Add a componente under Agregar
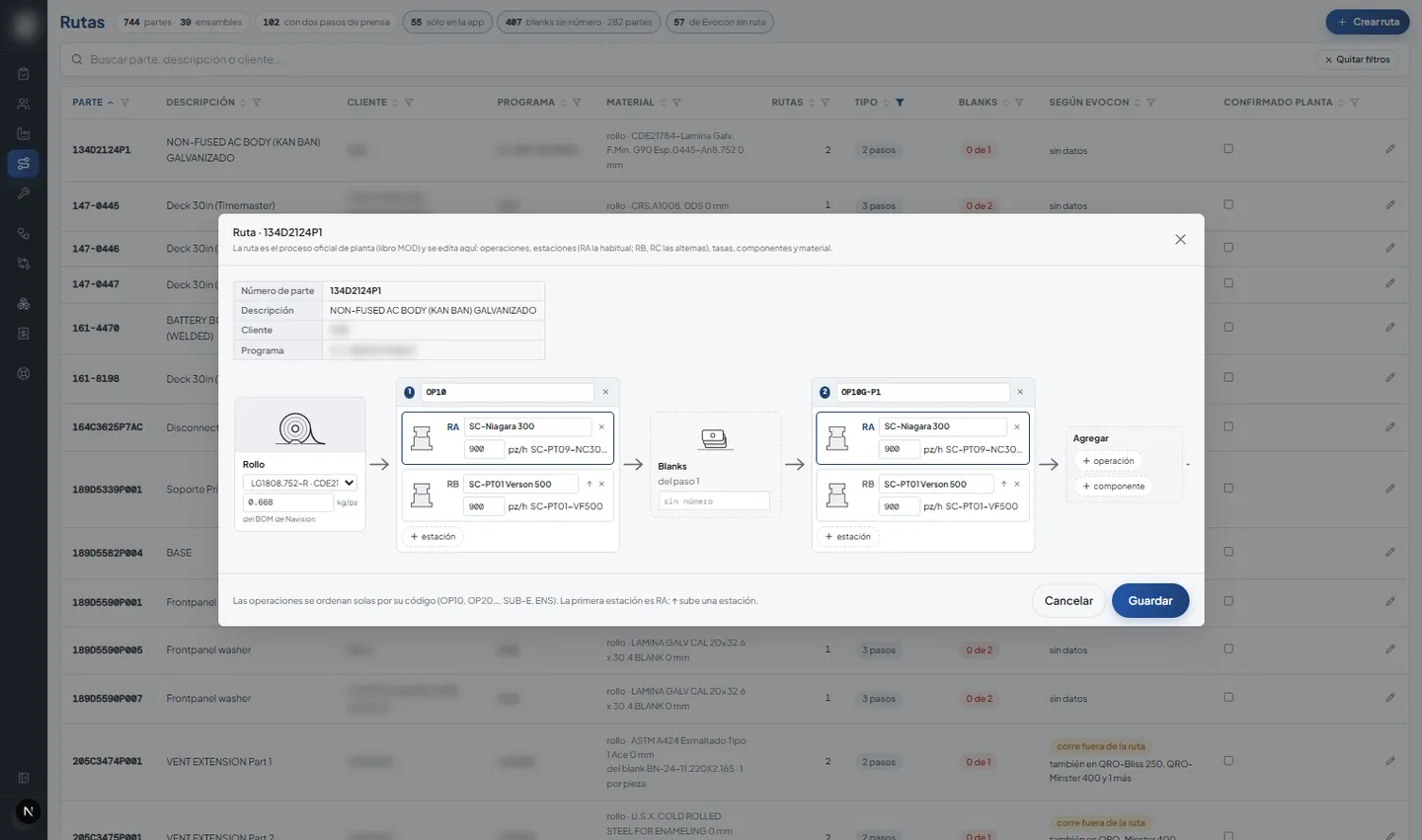This screenshot has width=1422, height=840. tap(1113, 486)
